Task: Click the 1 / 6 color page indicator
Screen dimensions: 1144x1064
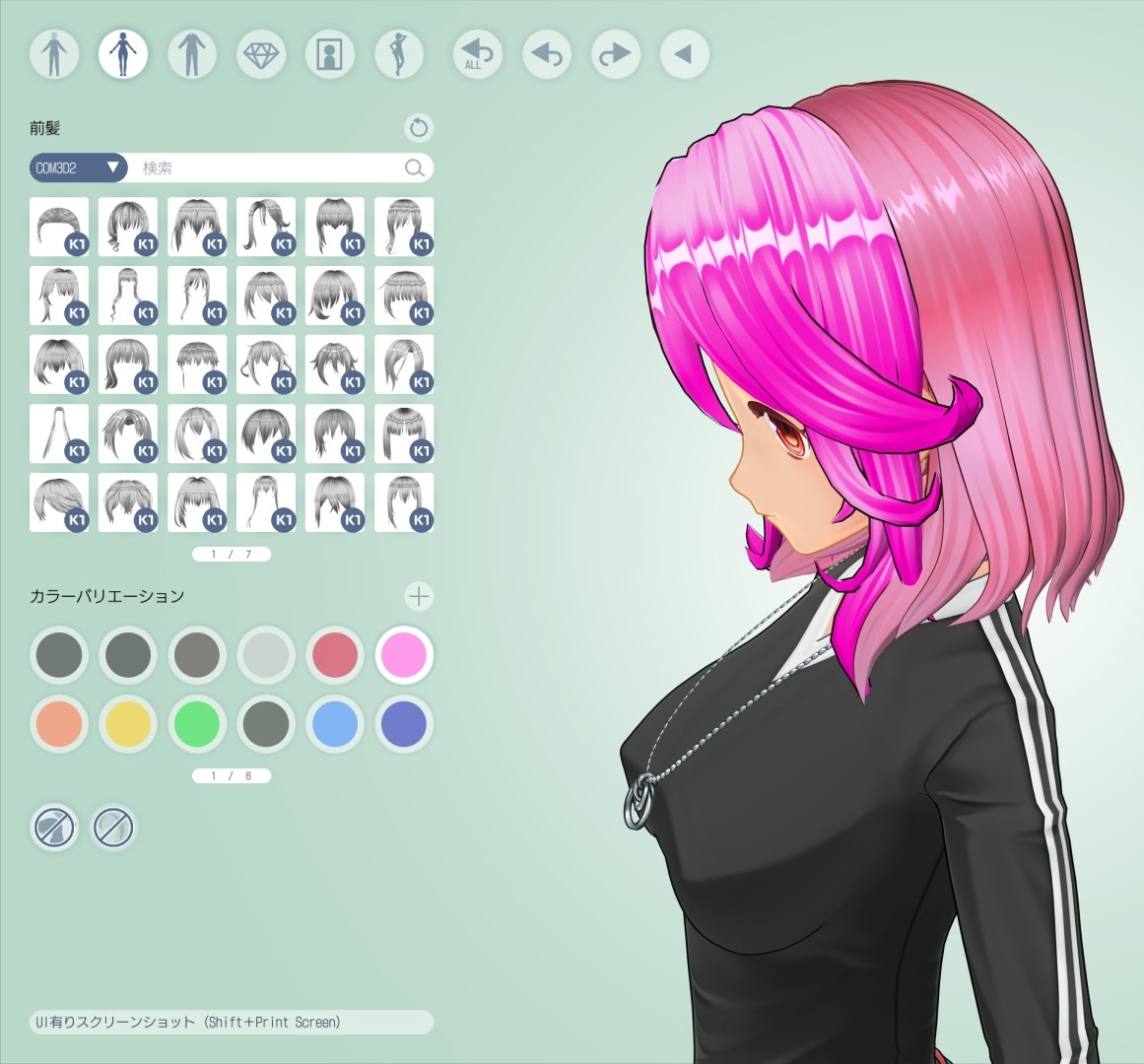Action: click(x=232, y=776)
